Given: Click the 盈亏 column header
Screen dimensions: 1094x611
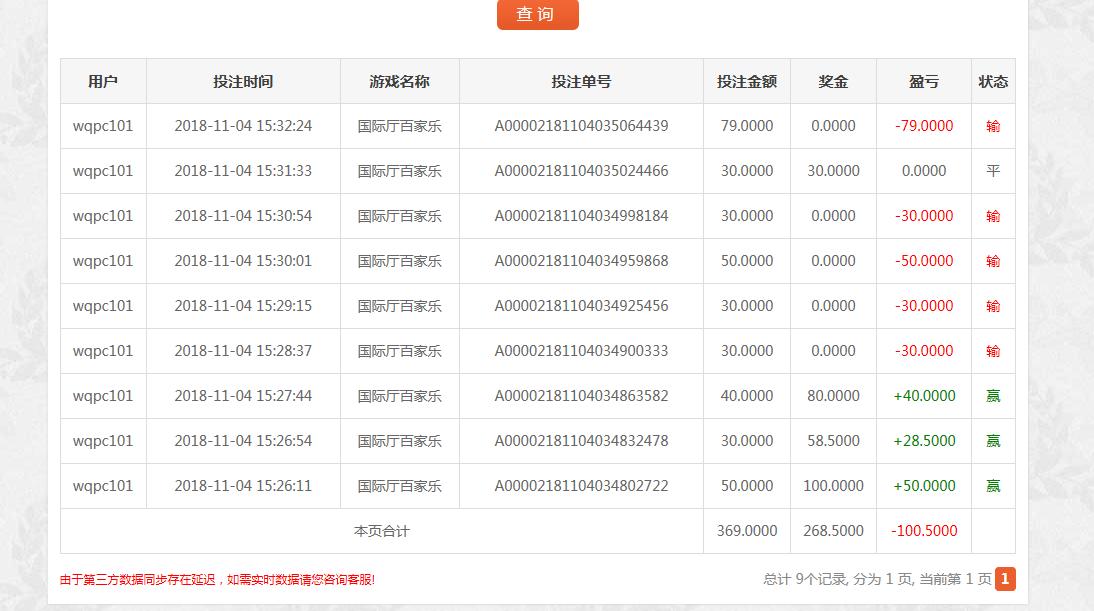Looking at the screenshot, I should click(923, 81).
